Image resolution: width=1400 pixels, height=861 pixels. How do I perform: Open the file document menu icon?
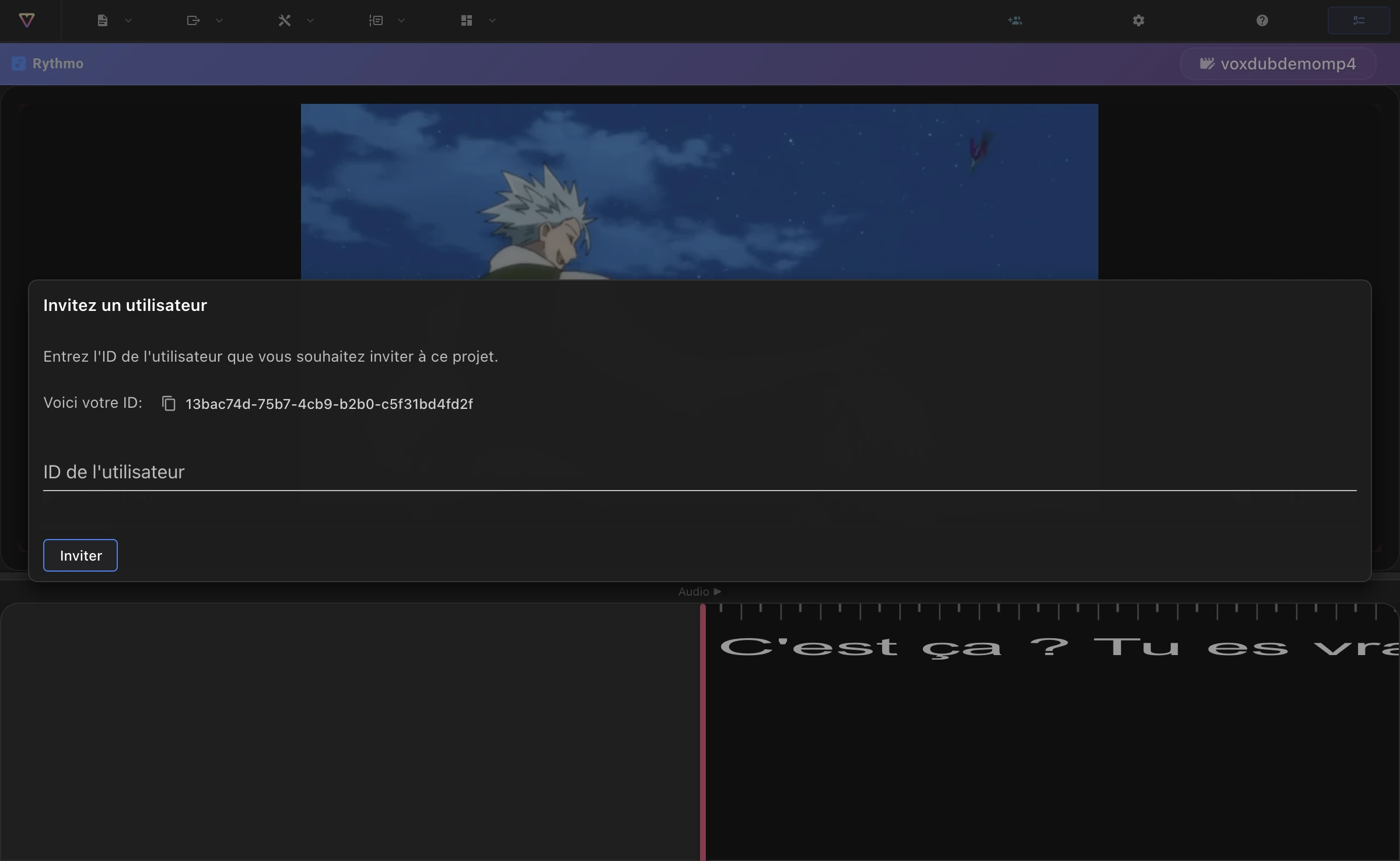(x=103, y=20)
